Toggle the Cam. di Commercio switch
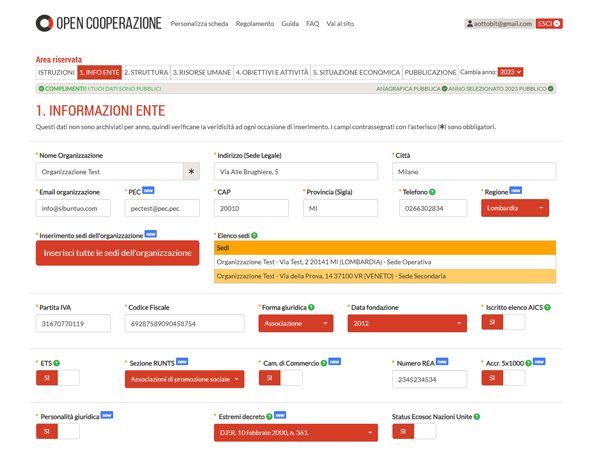Viewport: 600px width, 450px height. click(x=280, y=378)
